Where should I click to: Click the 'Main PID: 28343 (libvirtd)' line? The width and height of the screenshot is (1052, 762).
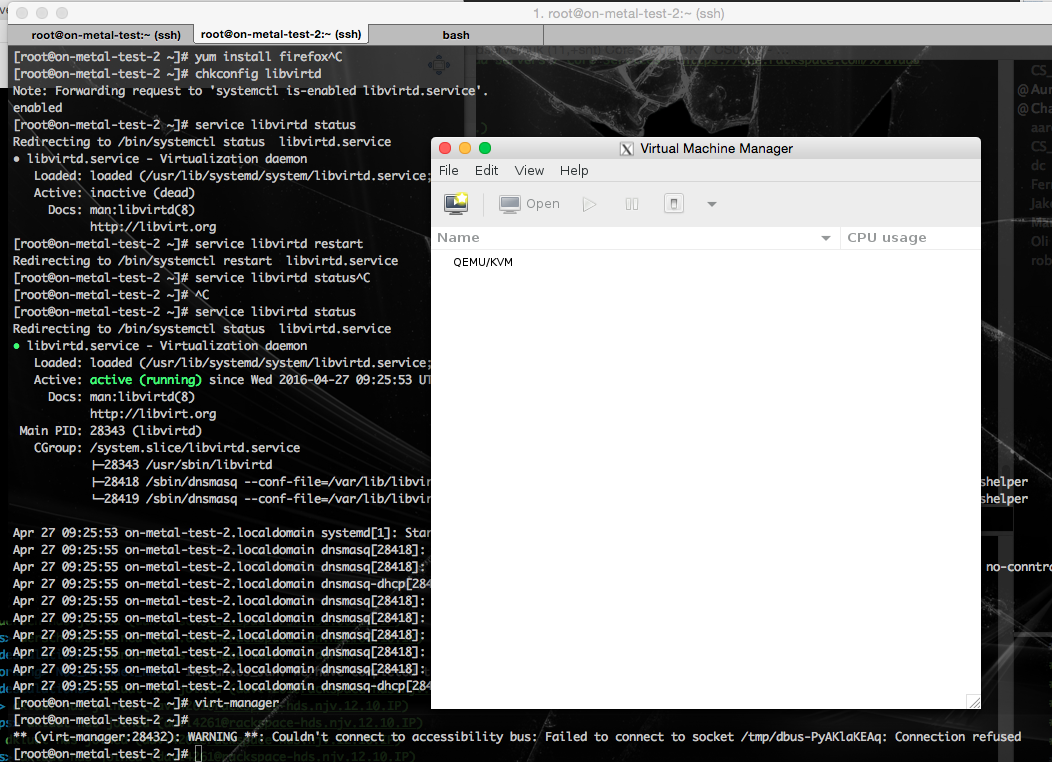tap(111, 431)
